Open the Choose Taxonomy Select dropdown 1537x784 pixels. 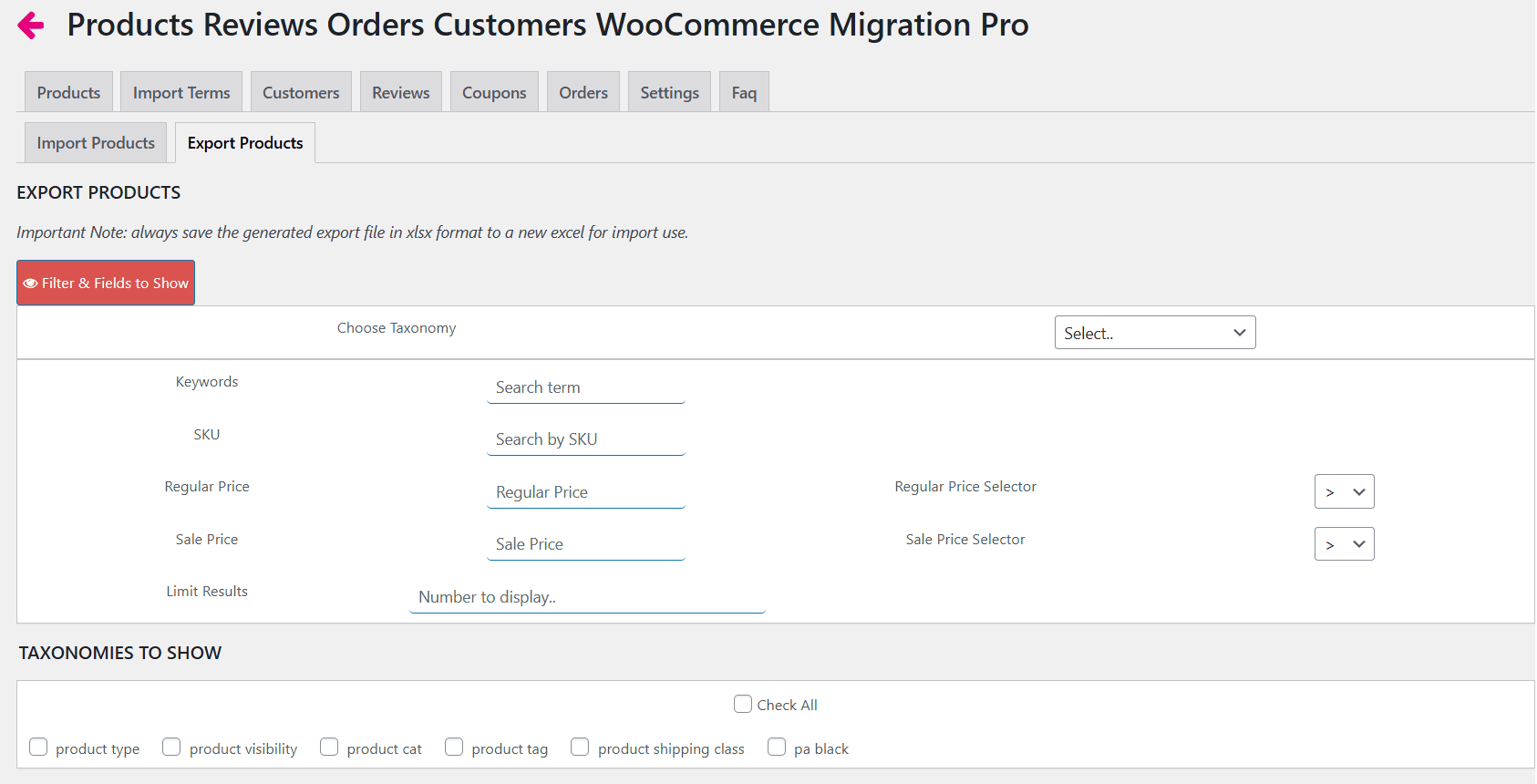point(1155,333)
